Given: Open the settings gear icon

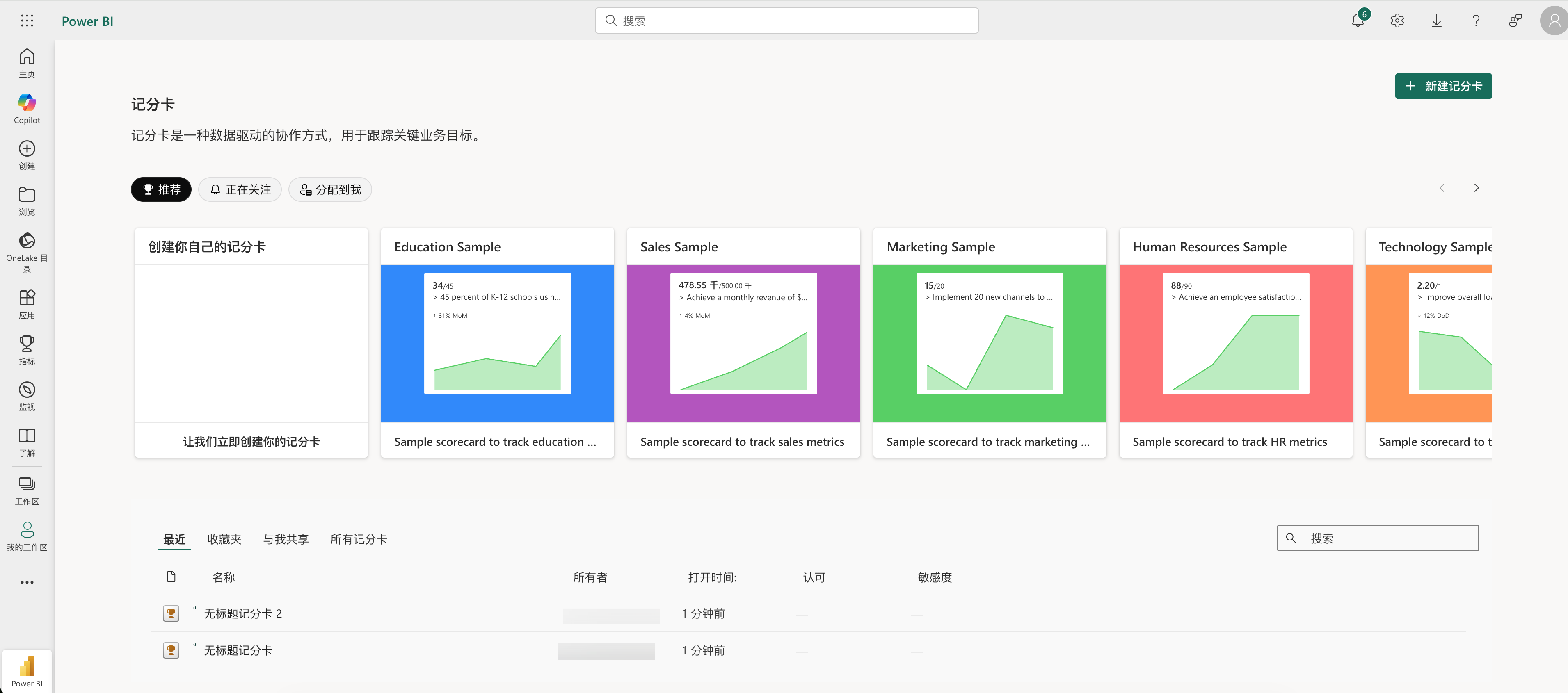Looking at the screenshot, I should 1397,21.
